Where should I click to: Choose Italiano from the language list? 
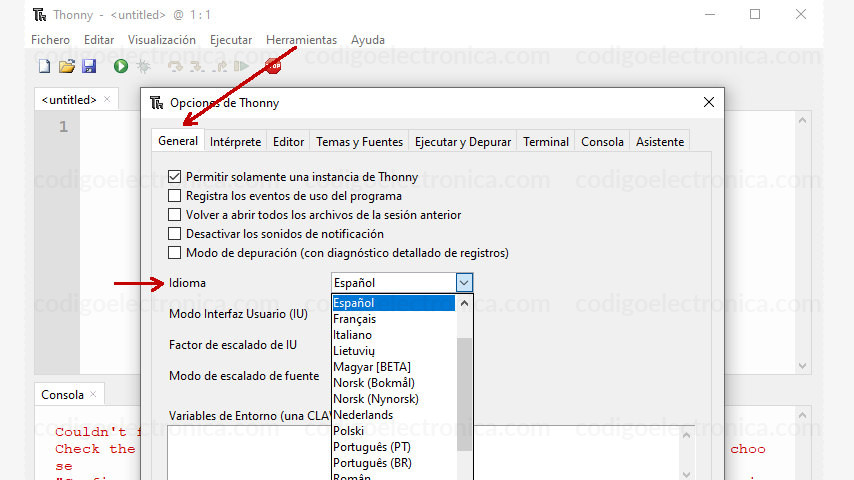coord(394,335)
